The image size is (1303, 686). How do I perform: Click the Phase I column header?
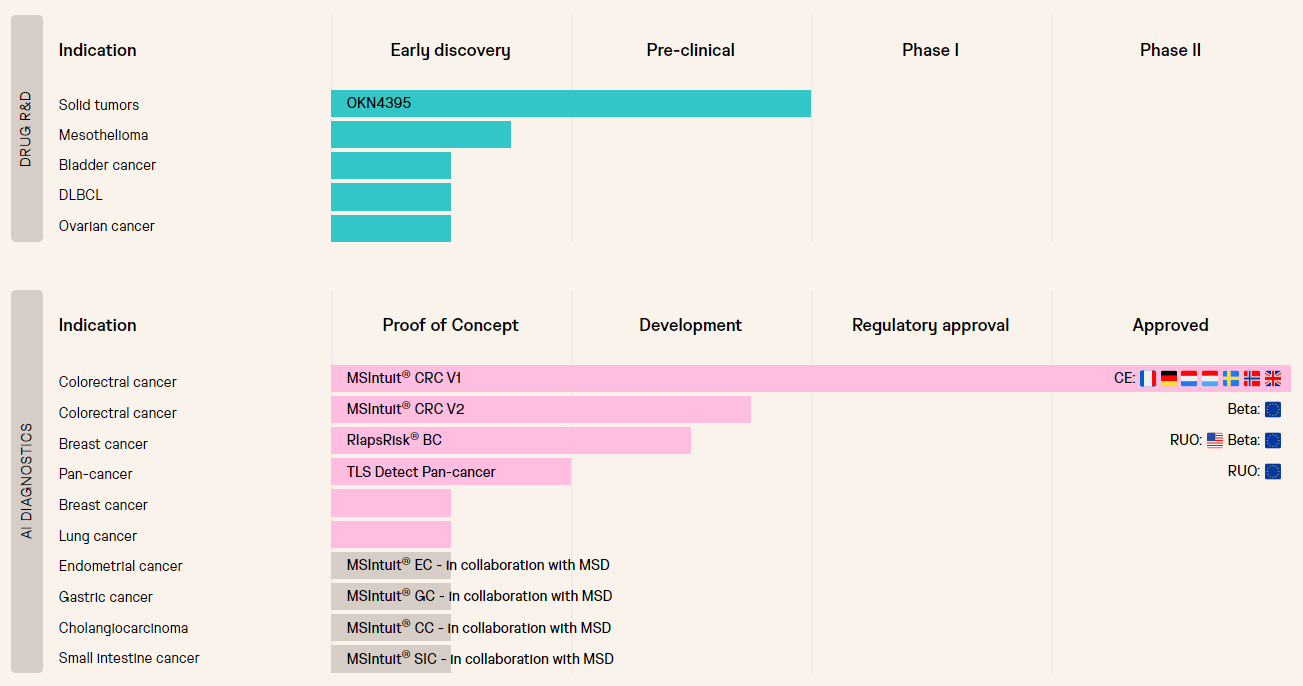tap(931, 50)
